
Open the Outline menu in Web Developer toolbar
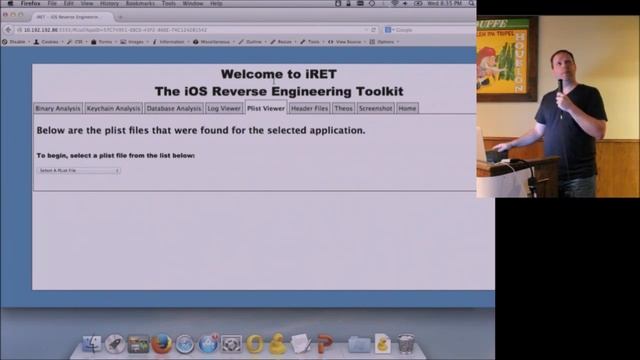(x=253, y=42)
